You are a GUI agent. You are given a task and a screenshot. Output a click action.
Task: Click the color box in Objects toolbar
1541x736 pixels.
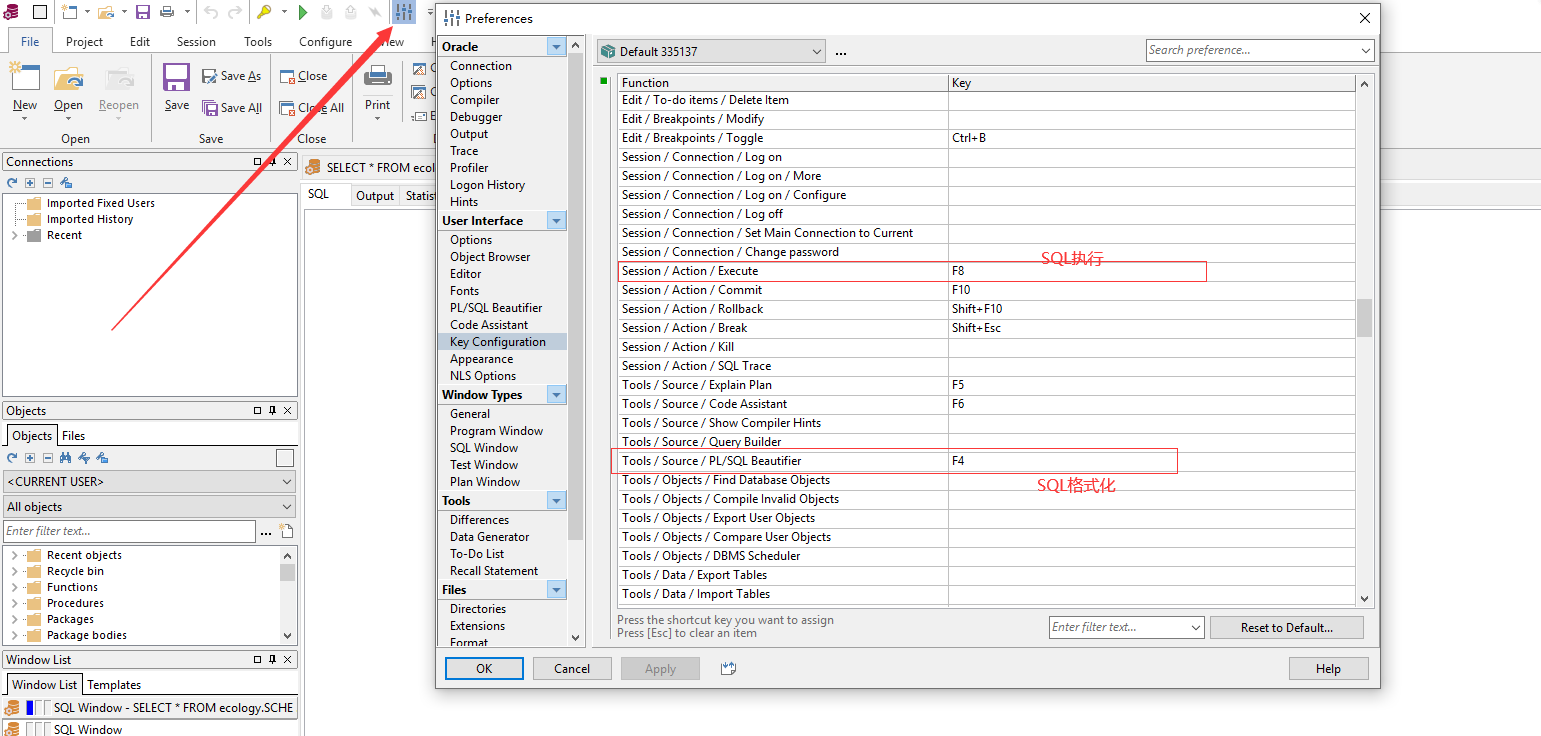(x=285, y=458)
